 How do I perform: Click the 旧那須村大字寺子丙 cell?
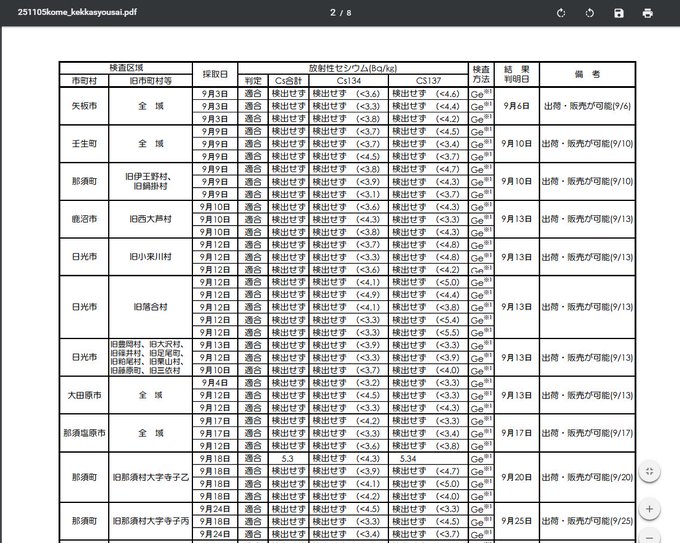[x=150, y=521]
